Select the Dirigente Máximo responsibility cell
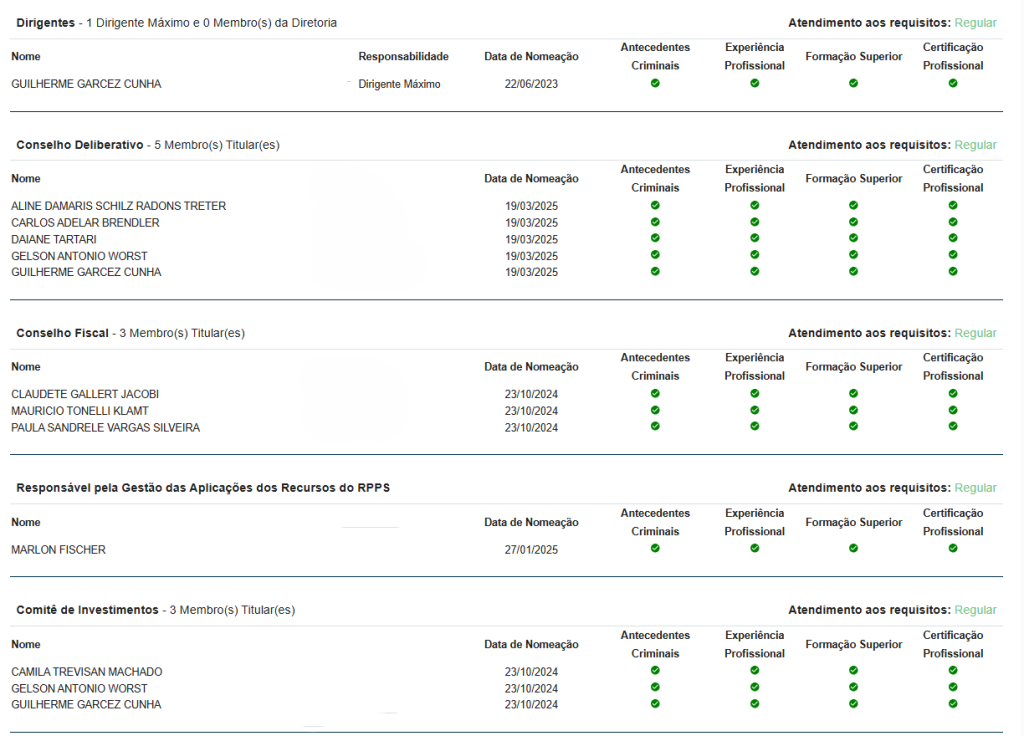This screenshot has width=1024, height=736. 399,84
